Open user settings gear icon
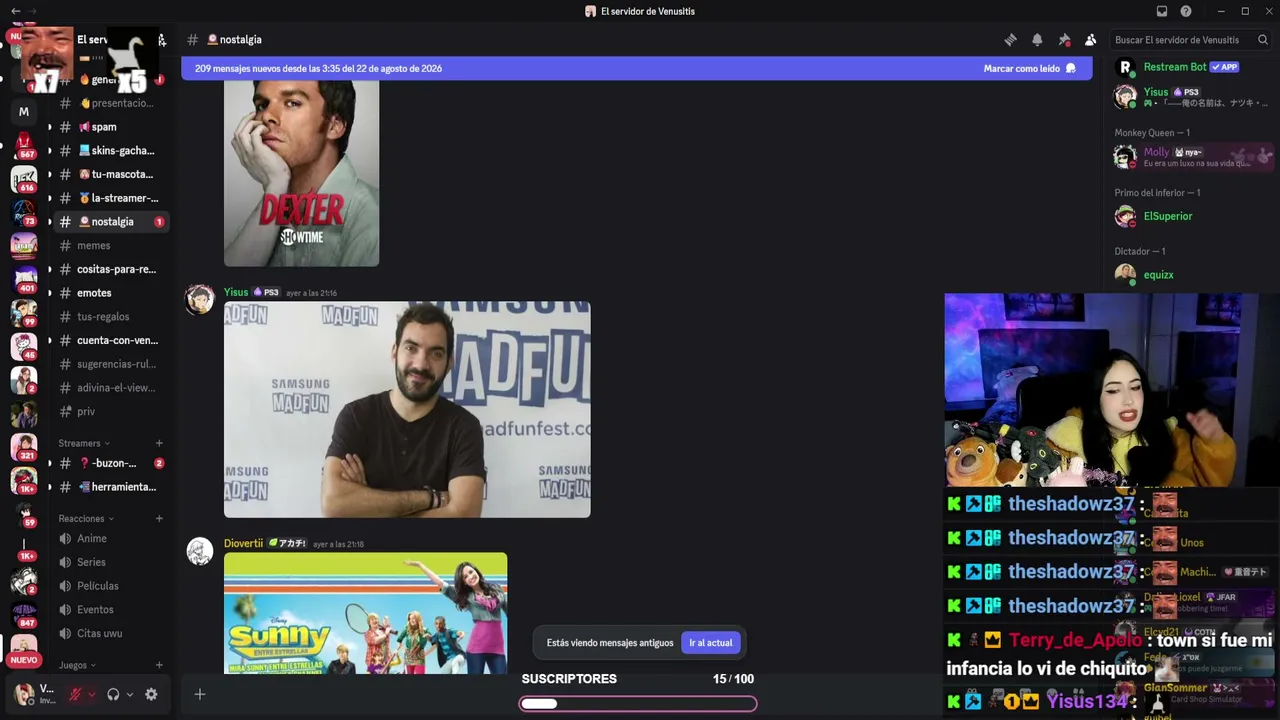The image size is (1280, 720). pyautogui.click(x=151, y=695)
